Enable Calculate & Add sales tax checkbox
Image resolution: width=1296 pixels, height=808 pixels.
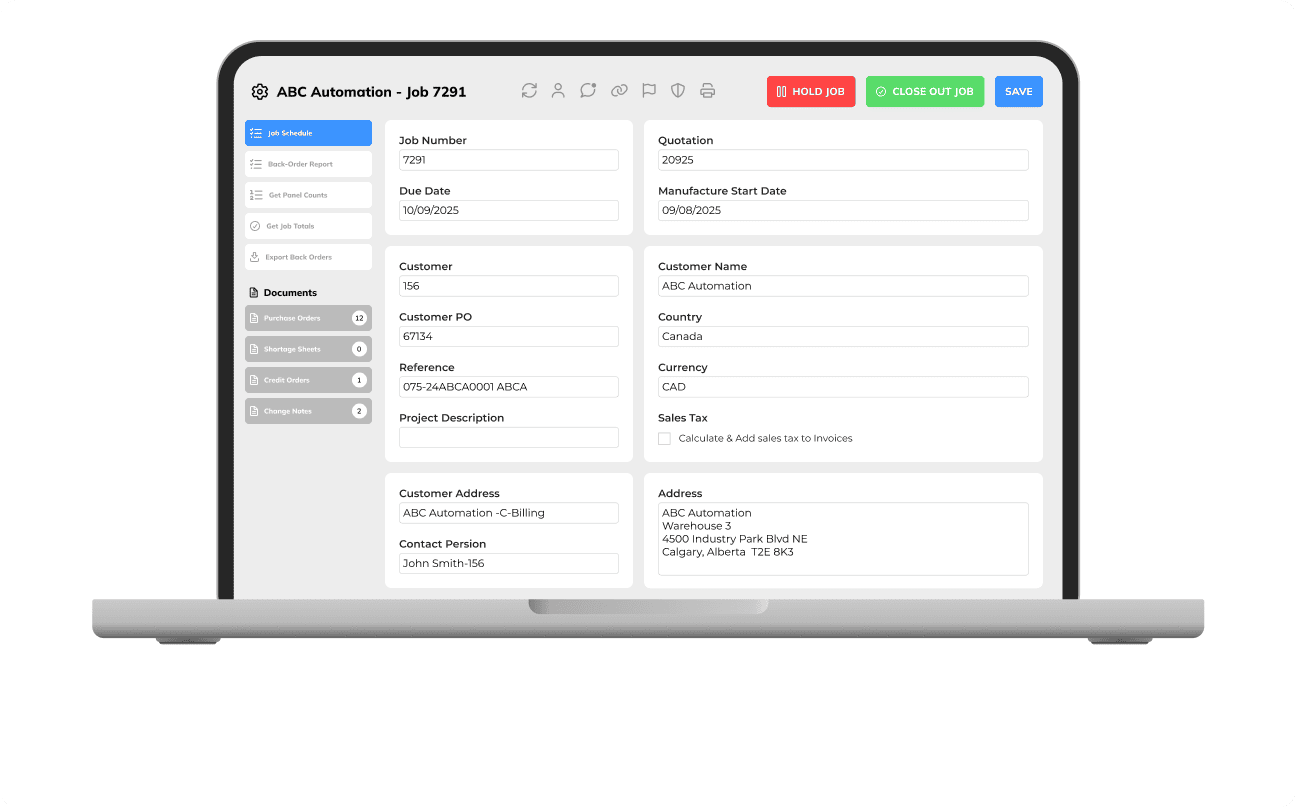[664, 438]
